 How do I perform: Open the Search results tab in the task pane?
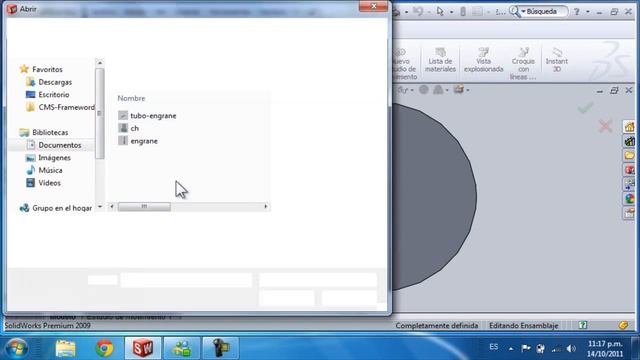tap(629, 170)
